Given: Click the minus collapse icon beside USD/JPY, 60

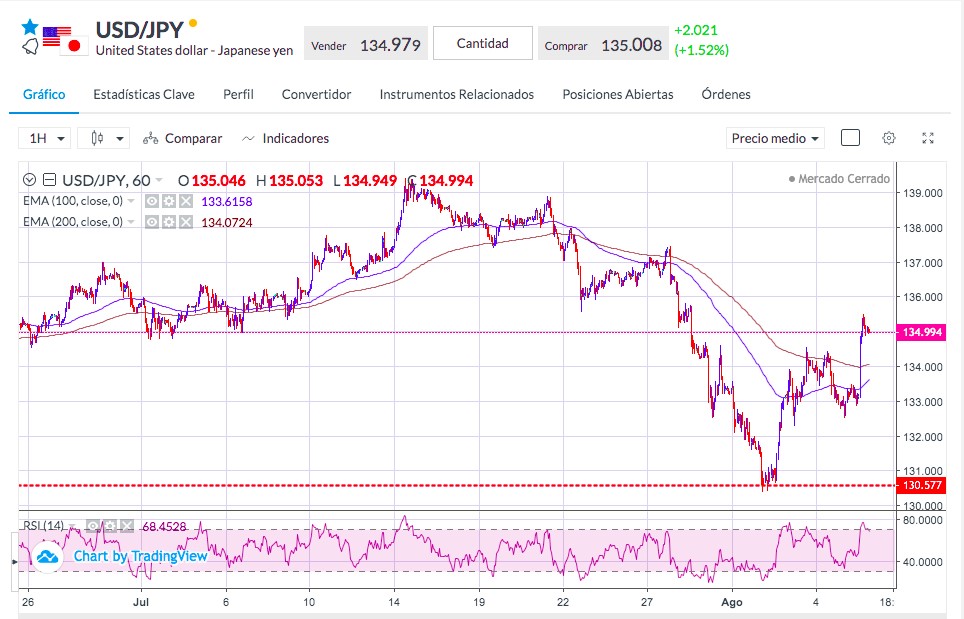Looking at the screenshot, I should point(50,180).
